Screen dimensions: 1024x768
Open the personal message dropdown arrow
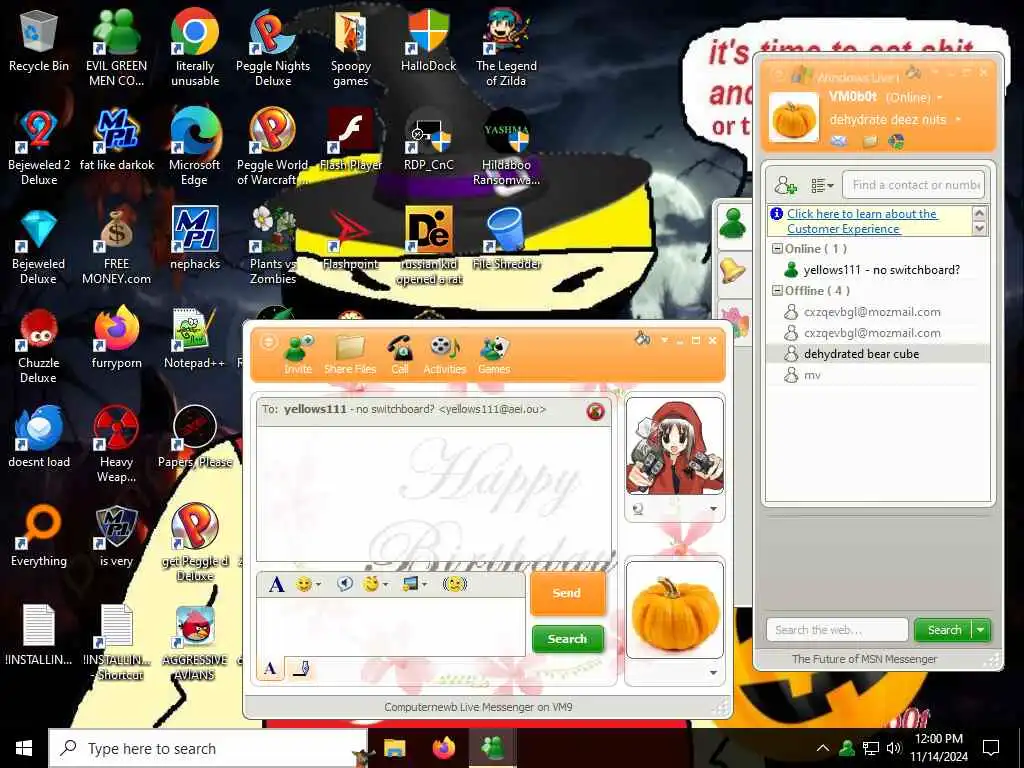click(x=958, y=120)
